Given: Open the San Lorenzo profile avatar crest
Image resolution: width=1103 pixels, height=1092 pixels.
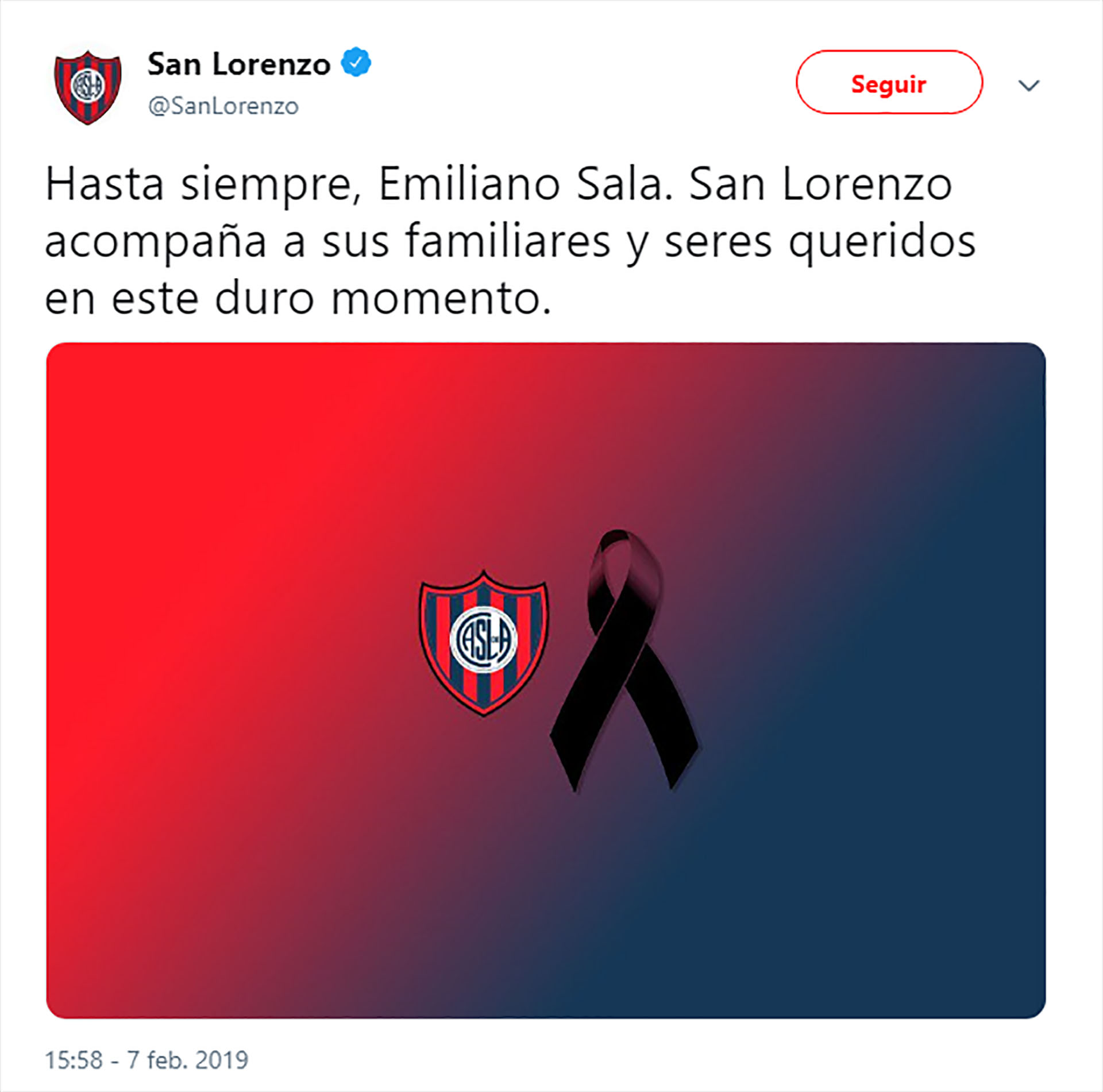Looking at the screenshot, I should point(88,87).
